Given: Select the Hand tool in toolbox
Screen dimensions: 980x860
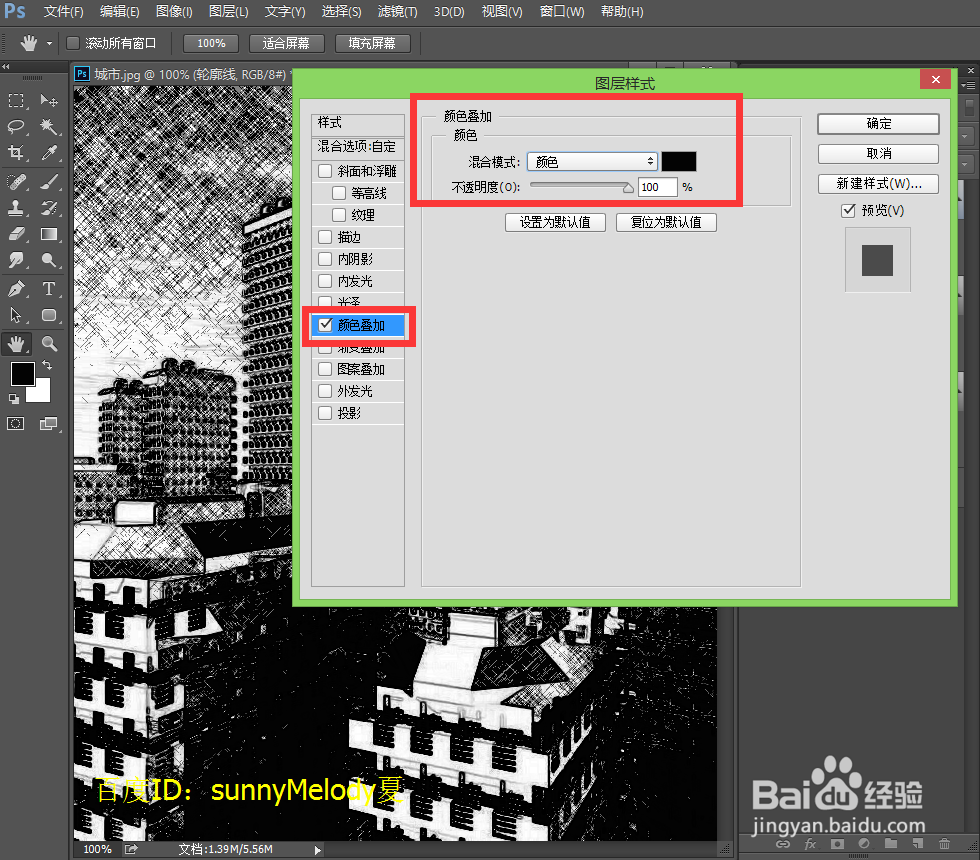Looking at the screenshot, I should tap(16, 343).
